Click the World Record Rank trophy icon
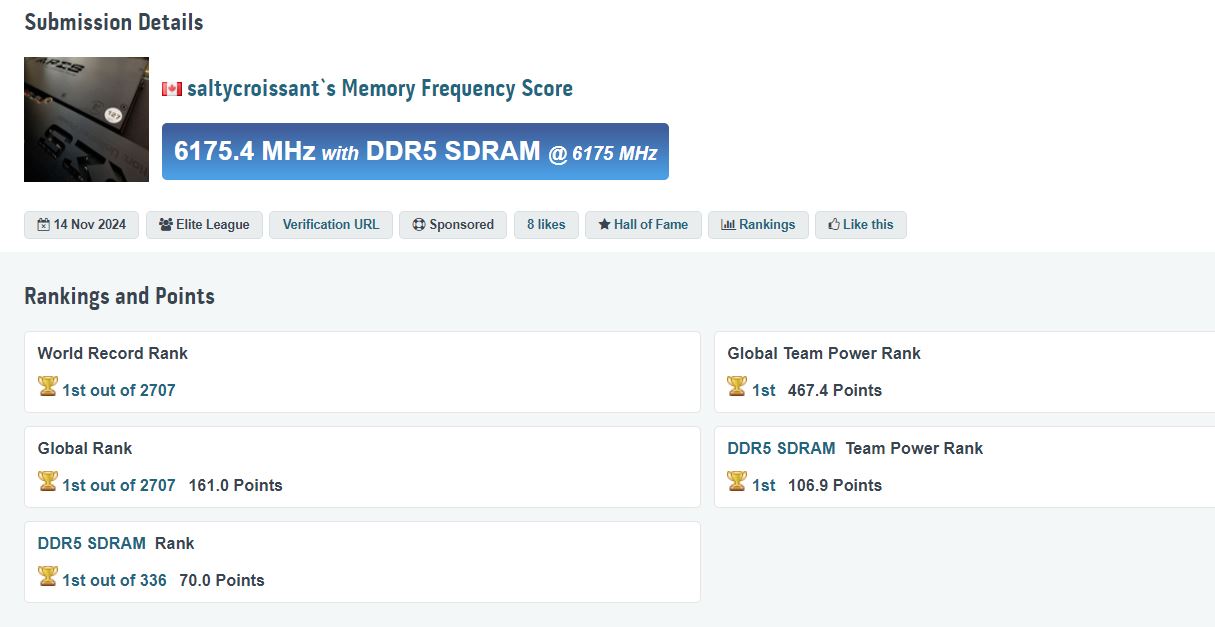Viewport: 1215px width, 627px height. tap(47, 387)
